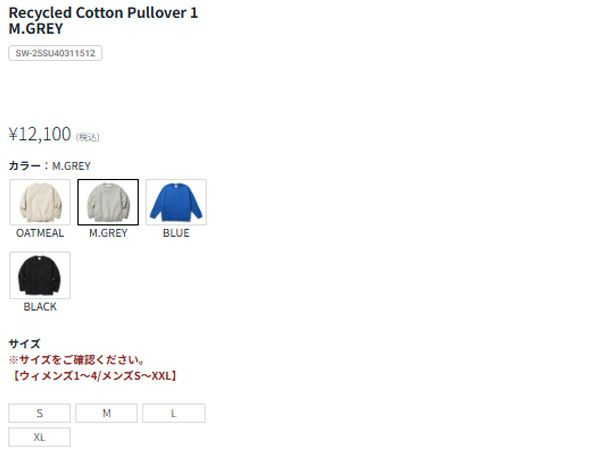Click the BLACK color name label
This screenshot has width=600, height=450.
coord(40,307)
